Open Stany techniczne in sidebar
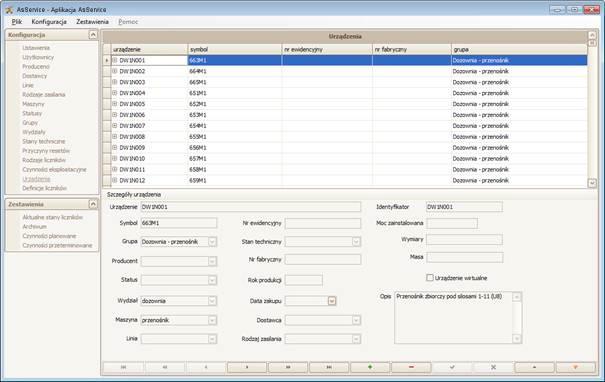 pyautogui.click(x=44, y=142)
